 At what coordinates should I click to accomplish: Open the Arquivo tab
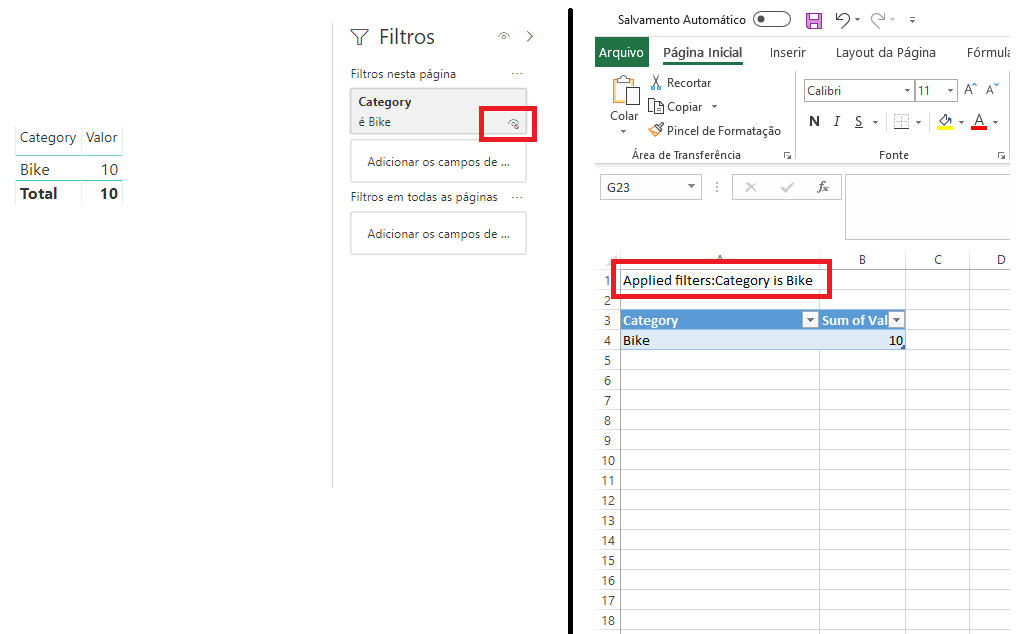tap(621, 52)
